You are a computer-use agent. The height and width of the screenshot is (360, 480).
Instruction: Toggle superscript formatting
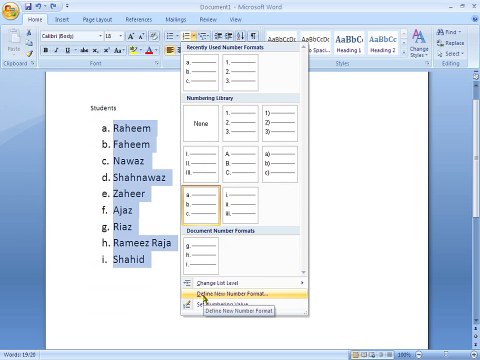tap(107, 50)
